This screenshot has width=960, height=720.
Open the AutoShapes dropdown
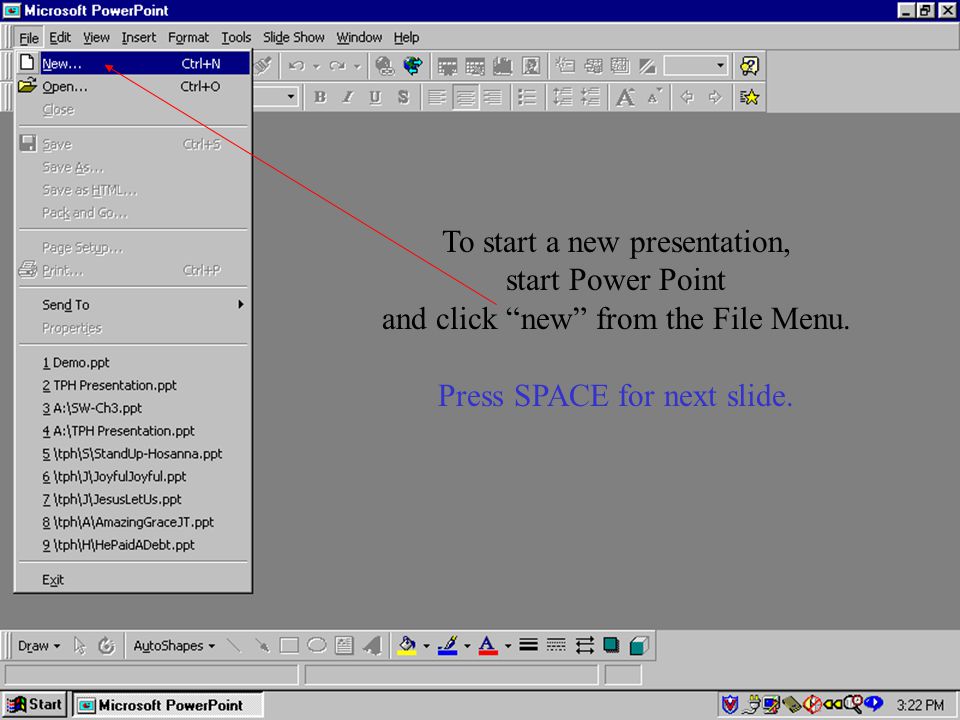(174, 646)
